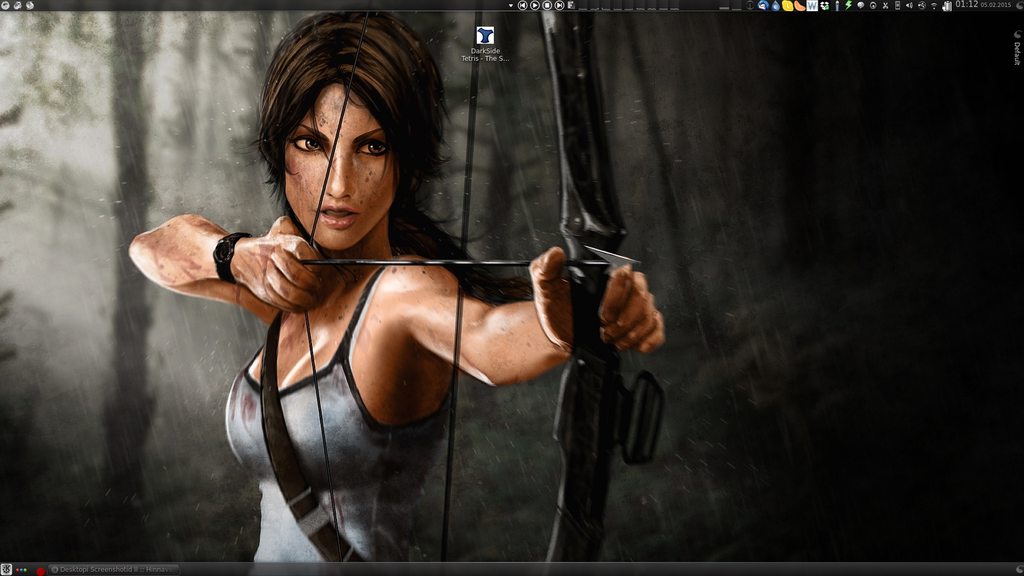Open the yellow notes tray icon

point(788,6)
